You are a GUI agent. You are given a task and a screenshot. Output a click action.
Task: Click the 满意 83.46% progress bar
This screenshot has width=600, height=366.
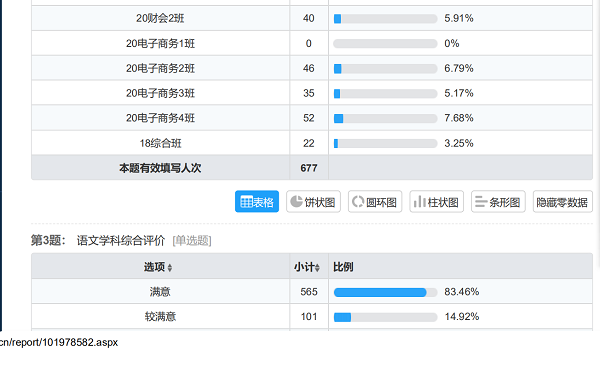[x=385, y=292]
